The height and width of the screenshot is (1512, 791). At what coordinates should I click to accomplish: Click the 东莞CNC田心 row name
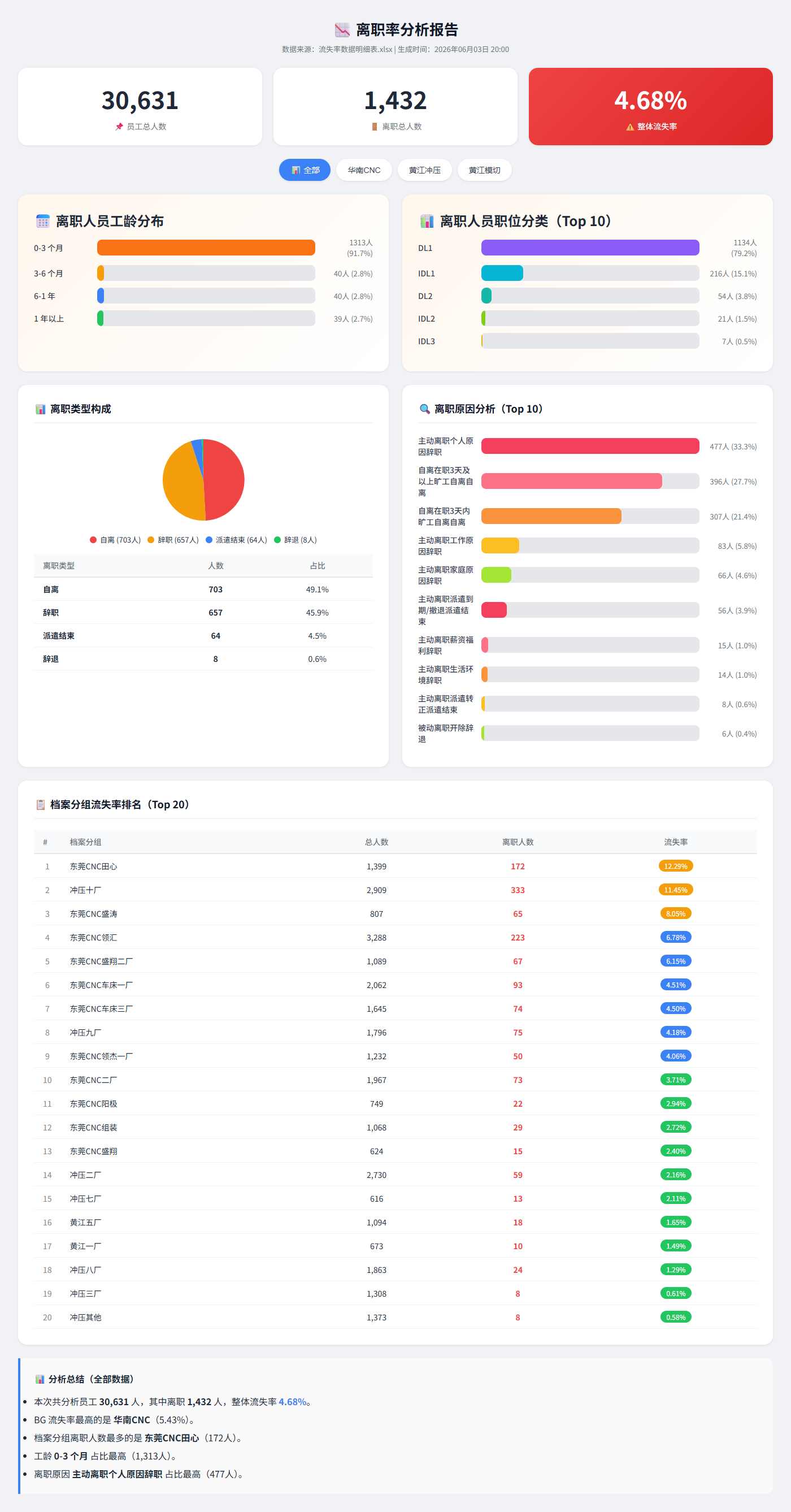[x=93, y=867]
